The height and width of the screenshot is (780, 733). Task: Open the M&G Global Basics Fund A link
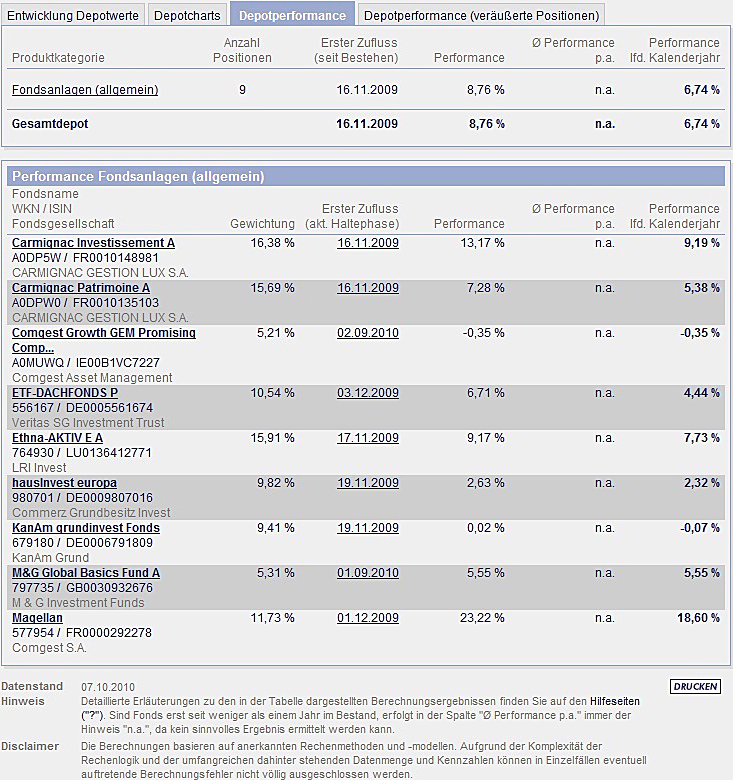point(86,573)
